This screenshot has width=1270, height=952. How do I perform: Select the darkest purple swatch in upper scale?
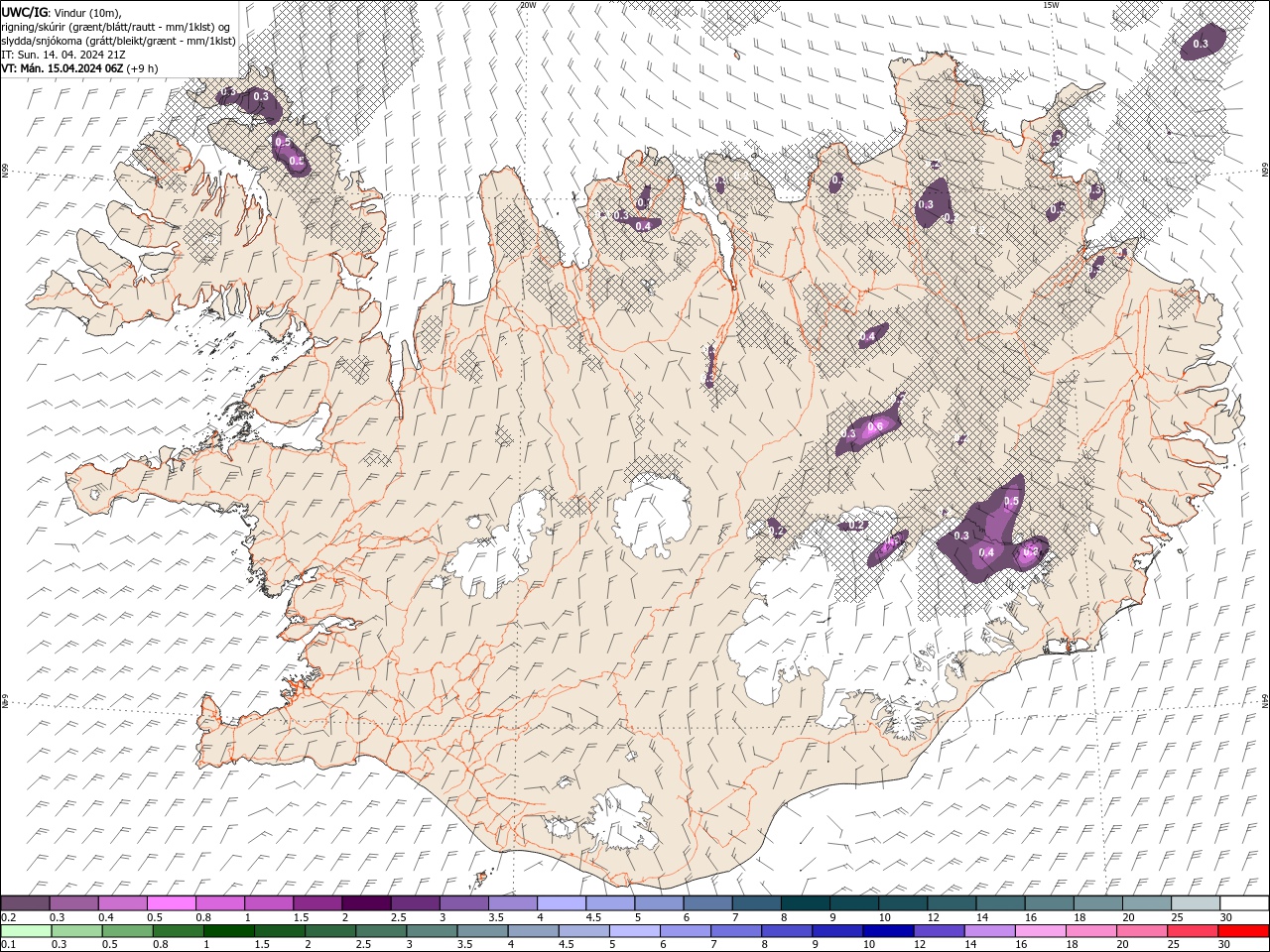pos(366,903)
